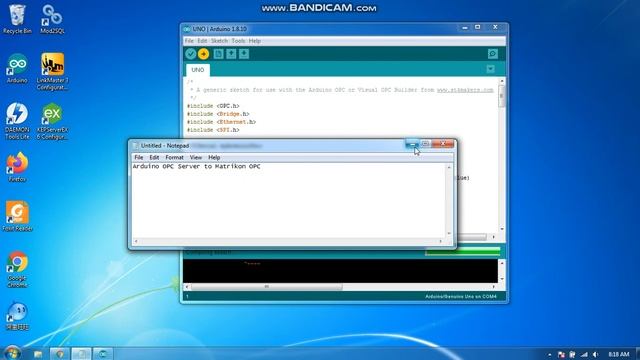This screenshot has height=360, width=640.
Task: Click the Notepad vertical scroll-up arrow
Action: pos(449,167)
